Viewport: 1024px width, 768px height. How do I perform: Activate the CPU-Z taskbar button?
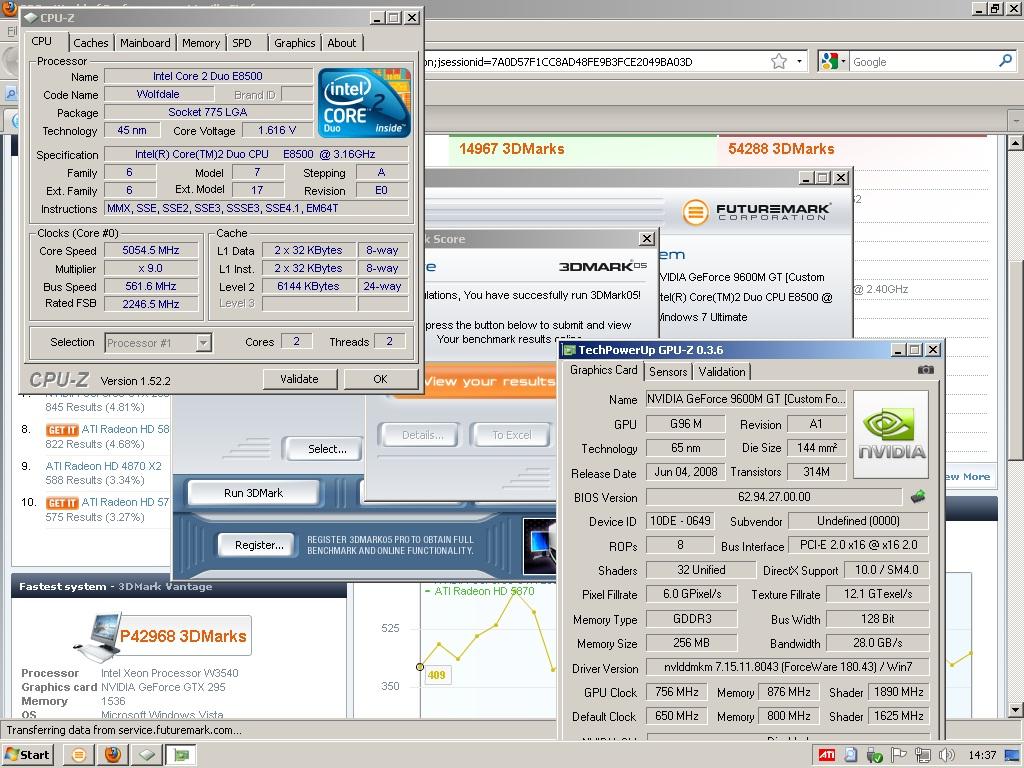click(147, 755)
